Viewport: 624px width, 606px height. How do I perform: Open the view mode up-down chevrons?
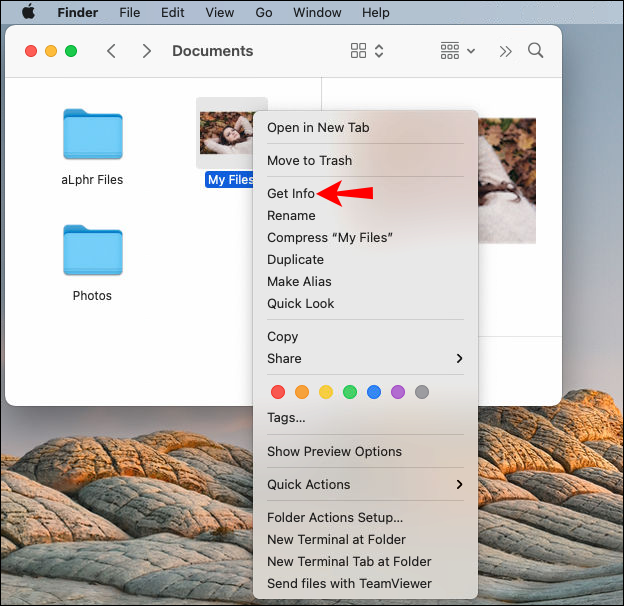(379, 51)
